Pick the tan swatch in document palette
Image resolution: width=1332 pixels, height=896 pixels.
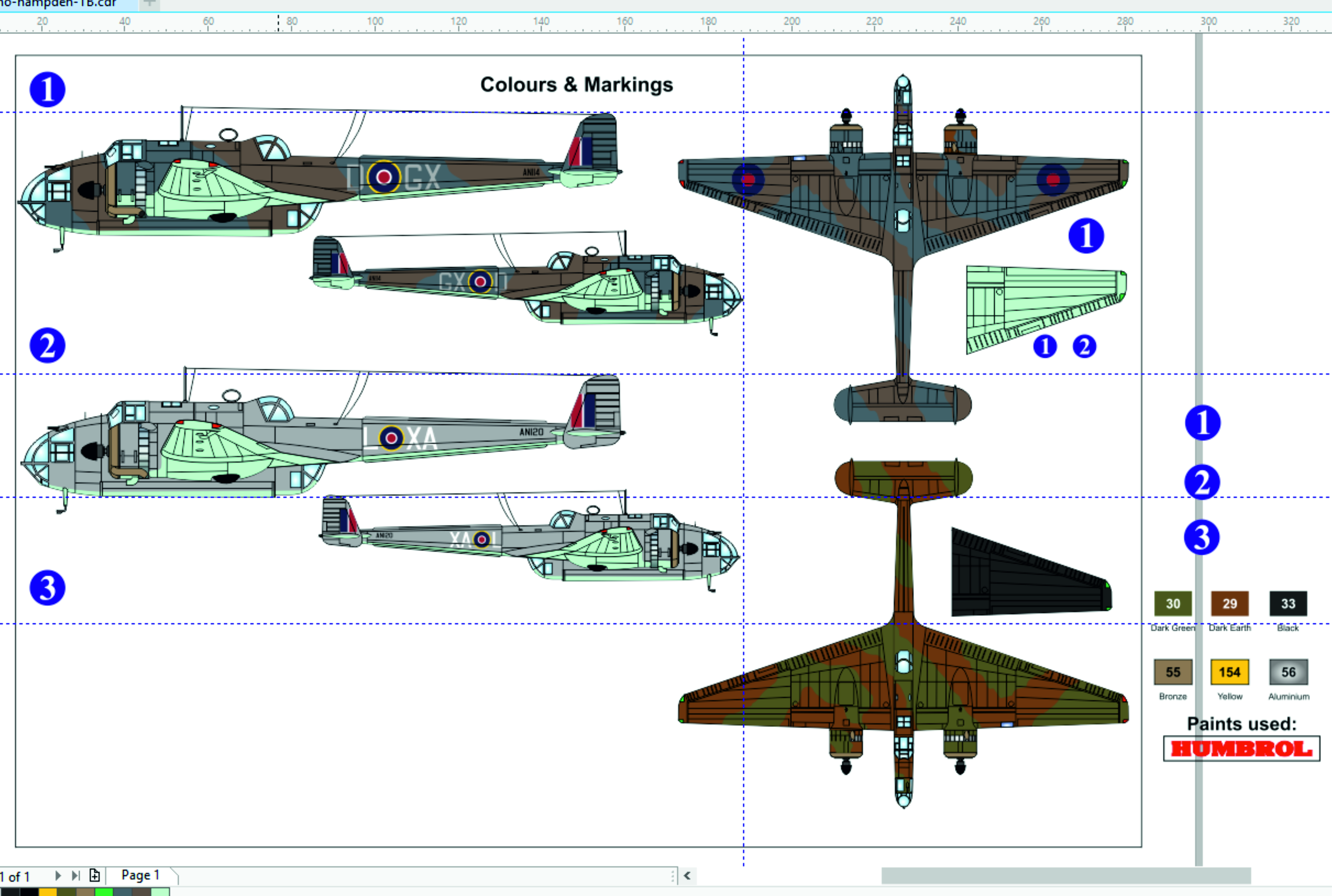(85, 892)
